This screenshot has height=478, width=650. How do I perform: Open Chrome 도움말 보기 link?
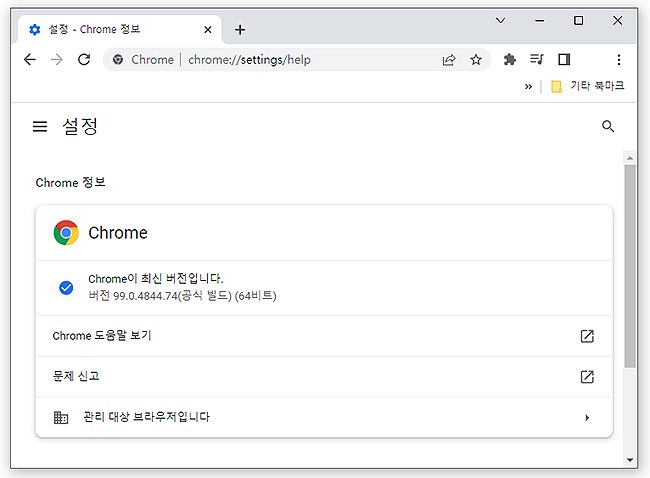coord(324,336)
